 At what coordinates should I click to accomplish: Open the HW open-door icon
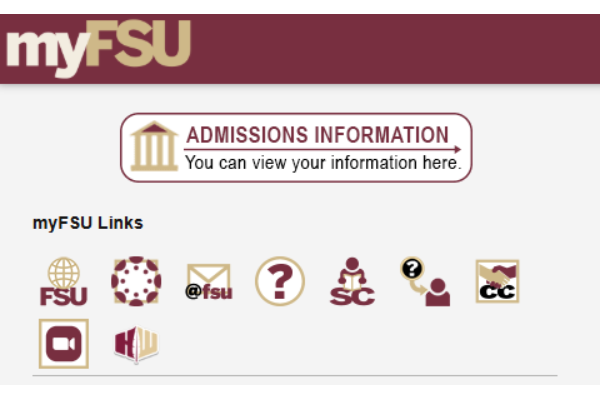click(x=136, y=344)
